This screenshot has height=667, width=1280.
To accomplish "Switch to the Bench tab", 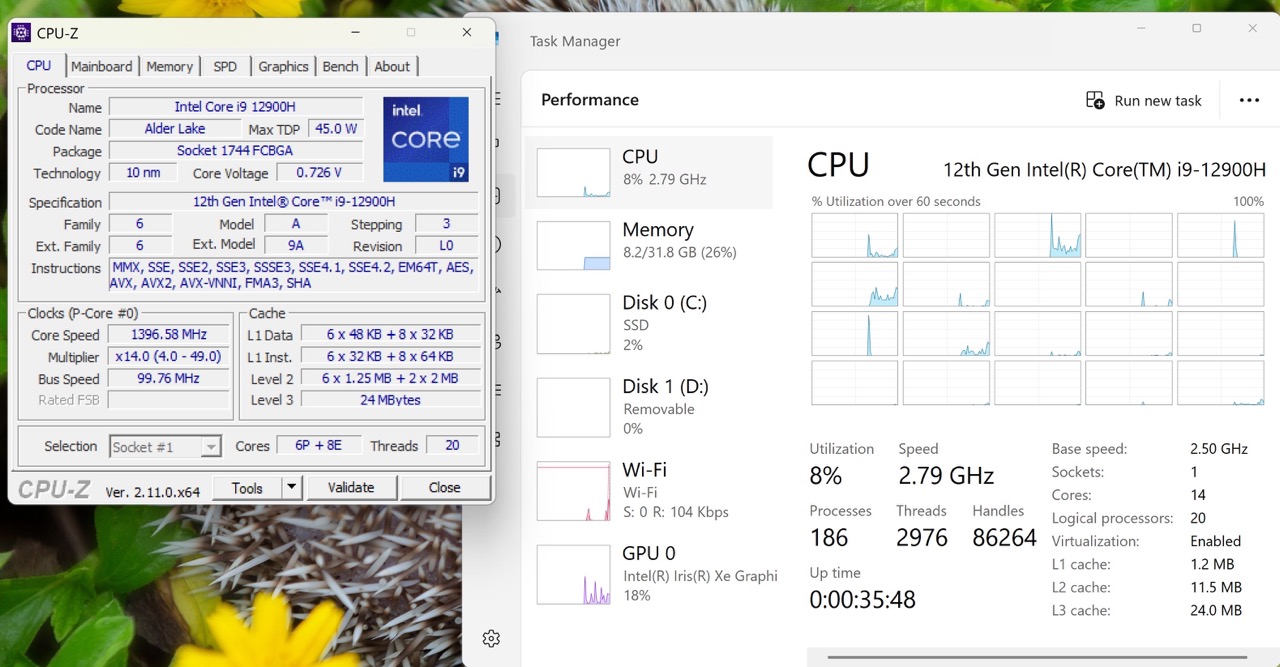I will click(x=340, y=67).
